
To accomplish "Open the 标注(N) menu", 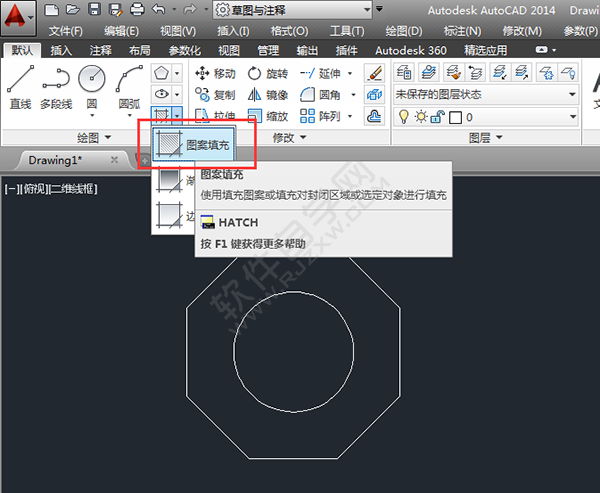I will tap(462, 31).
